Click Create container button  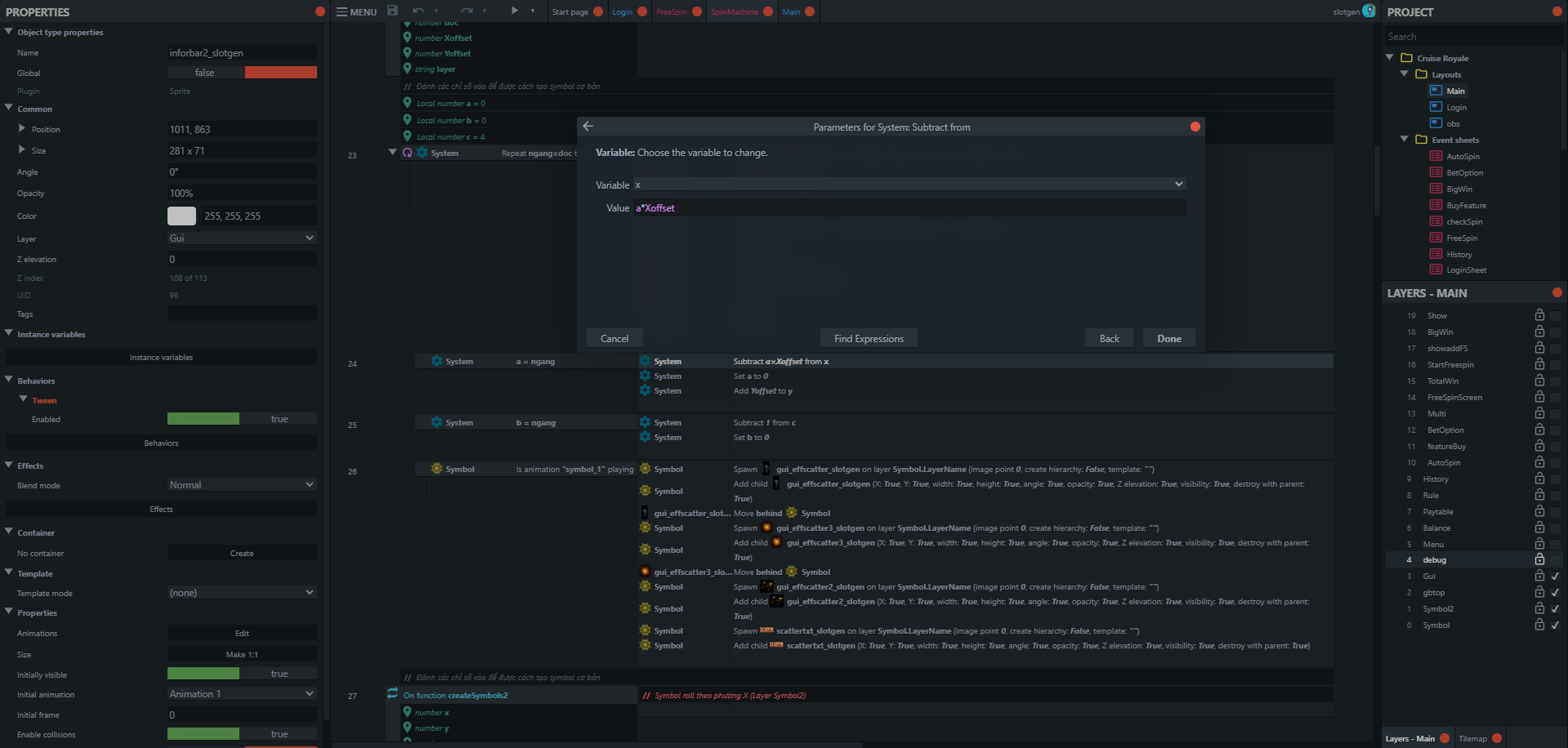tap(242, 553)
